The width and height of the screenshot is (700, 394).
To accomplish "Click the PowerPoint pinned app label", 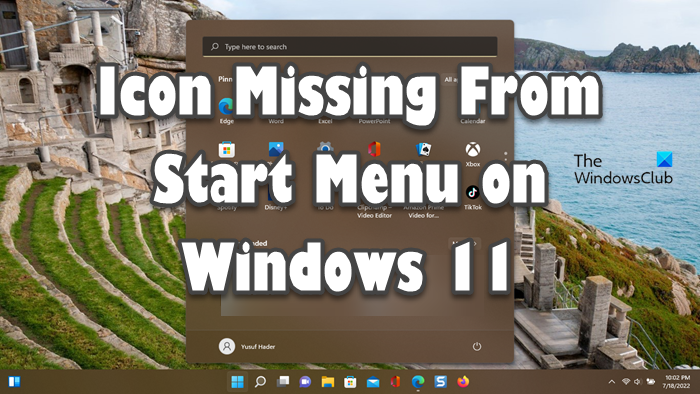I will pos(374,121).
